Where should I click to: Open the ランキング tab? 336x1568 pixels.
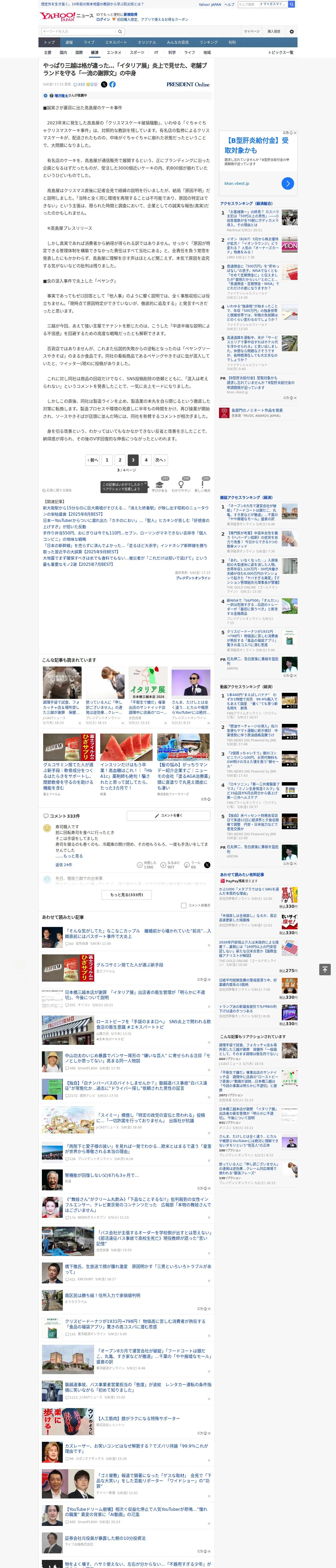coord(209,43)
